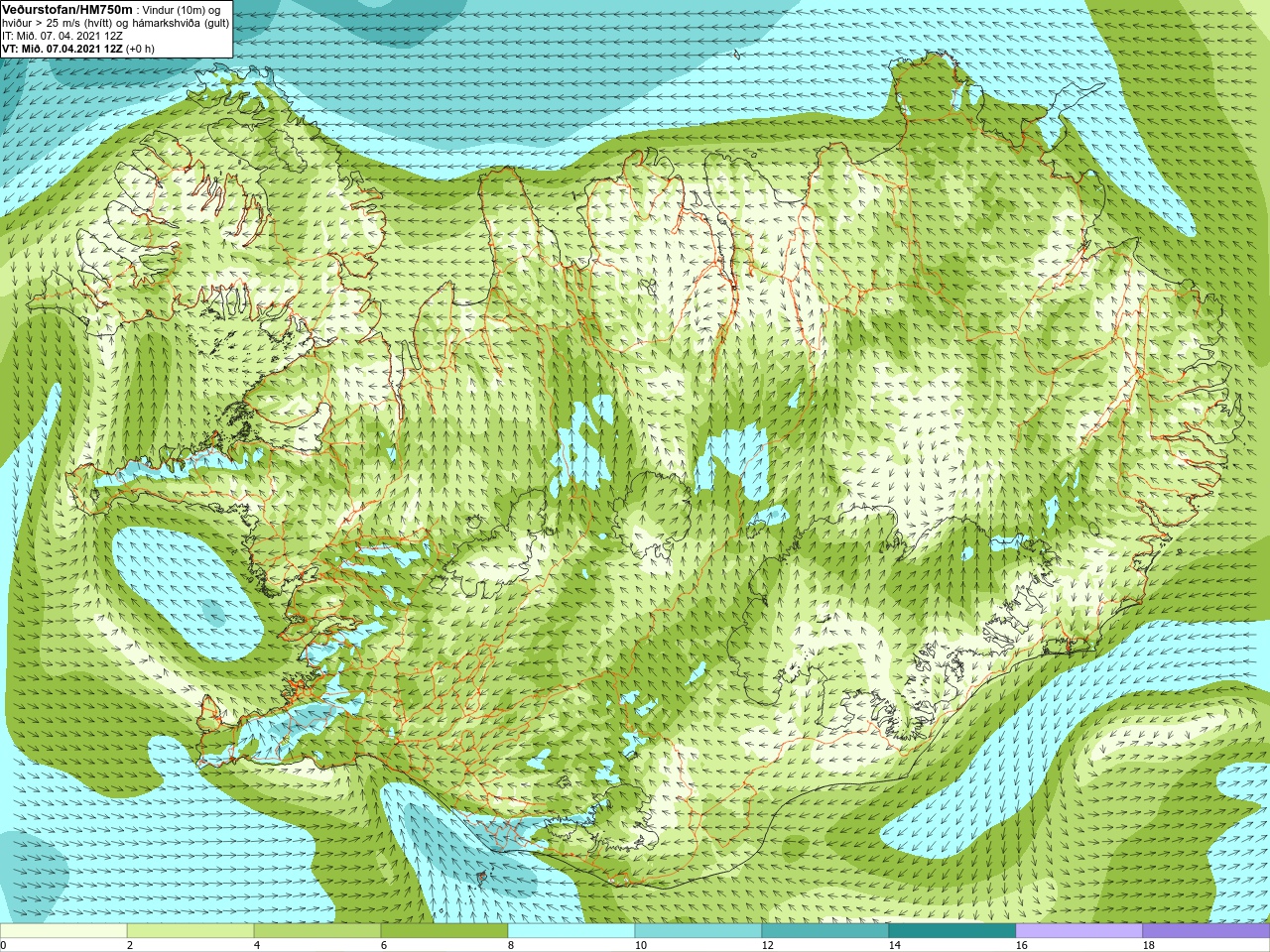Click the legend label '14'
The image size is (1270, 952).
coord(894,946)
